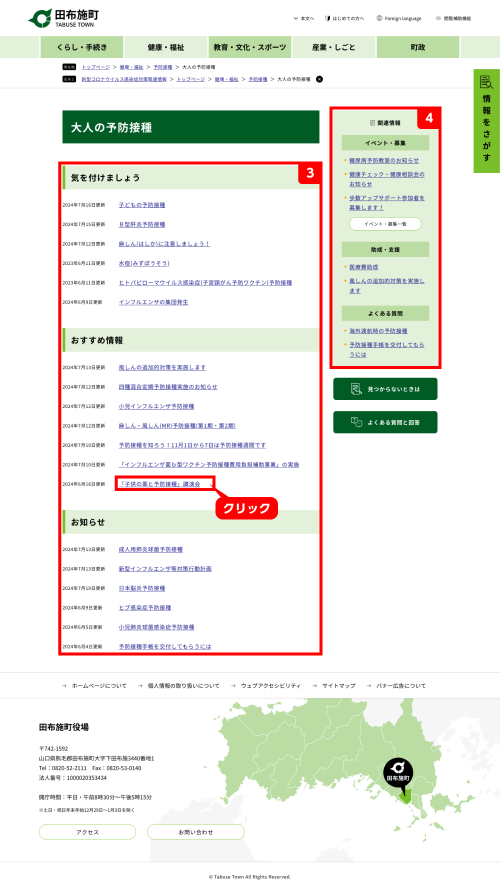Screen dimensions: 500x891
Task: Click the 田布施町 map marker
Action: [398, 775]
